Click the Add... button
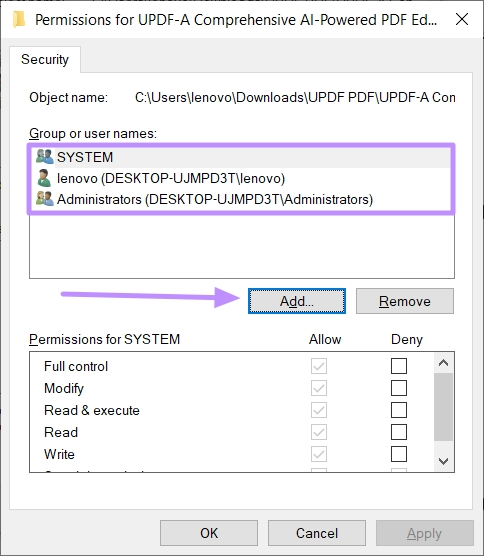 point(297,301)
